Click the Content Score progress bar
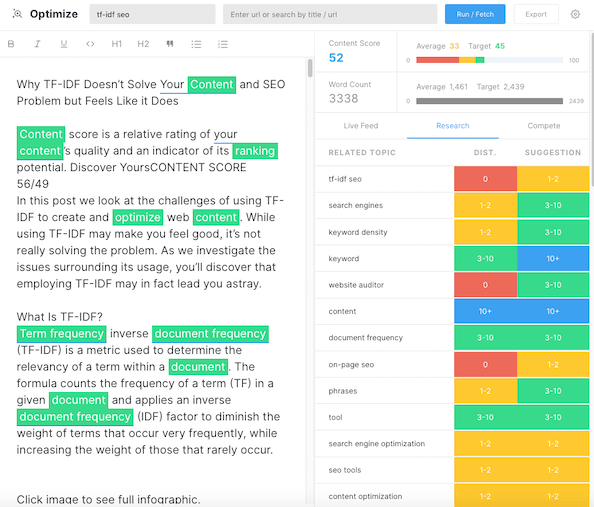 click(x=489, y=60)
